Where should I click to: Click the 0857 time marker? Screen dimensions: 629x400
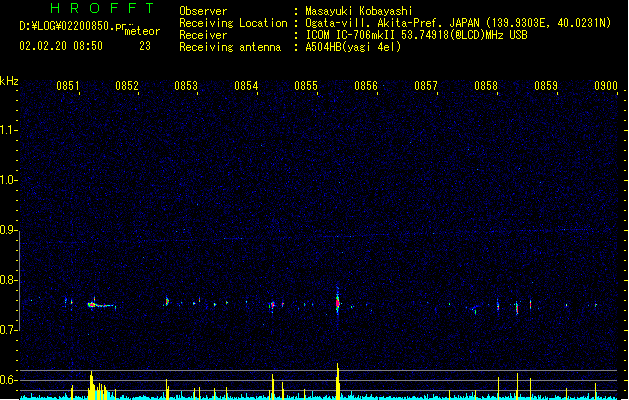pyautogui.click(x=426, y=86)
